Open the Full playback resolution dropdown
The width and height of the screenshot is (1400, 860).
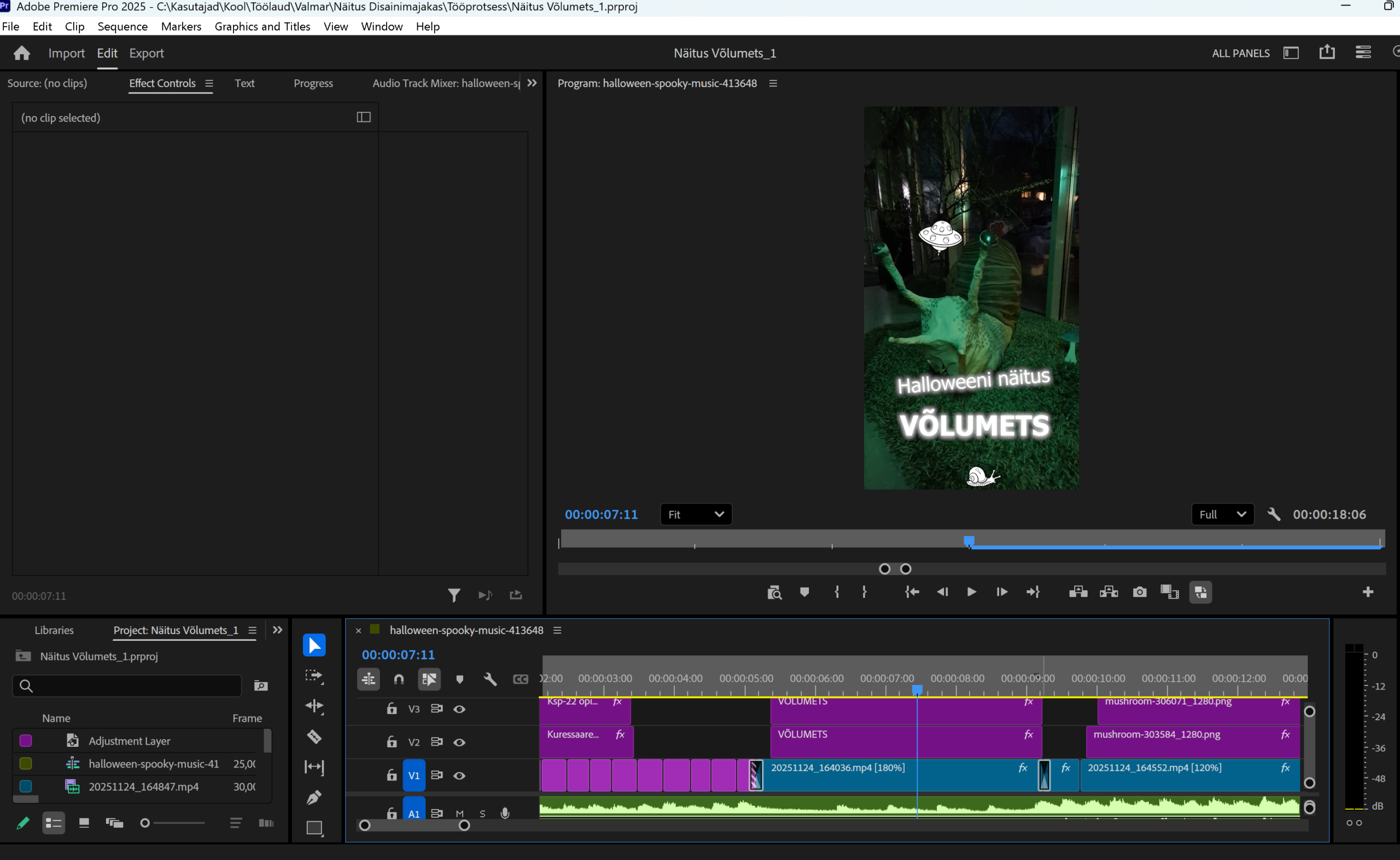point(1222,515)
